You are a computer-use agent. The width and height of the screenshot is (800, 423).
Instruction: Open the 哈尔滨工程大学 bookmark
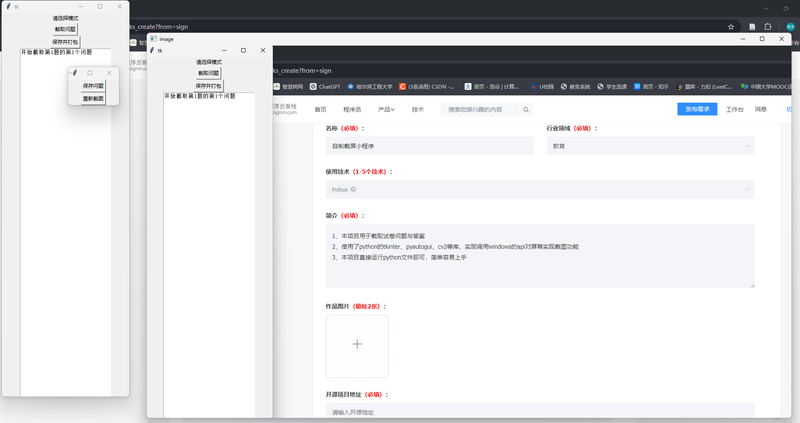pos(370,87)
